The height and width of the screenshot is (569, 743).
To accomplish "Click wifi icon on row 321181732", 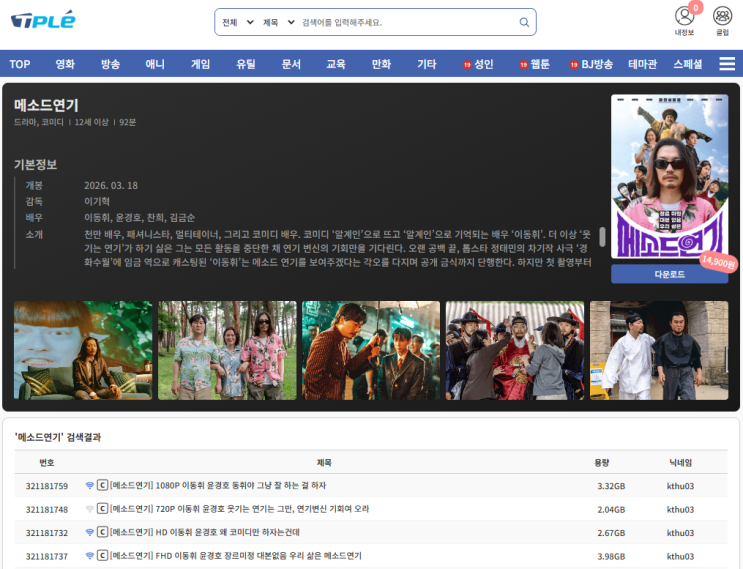I will [90, 533].
